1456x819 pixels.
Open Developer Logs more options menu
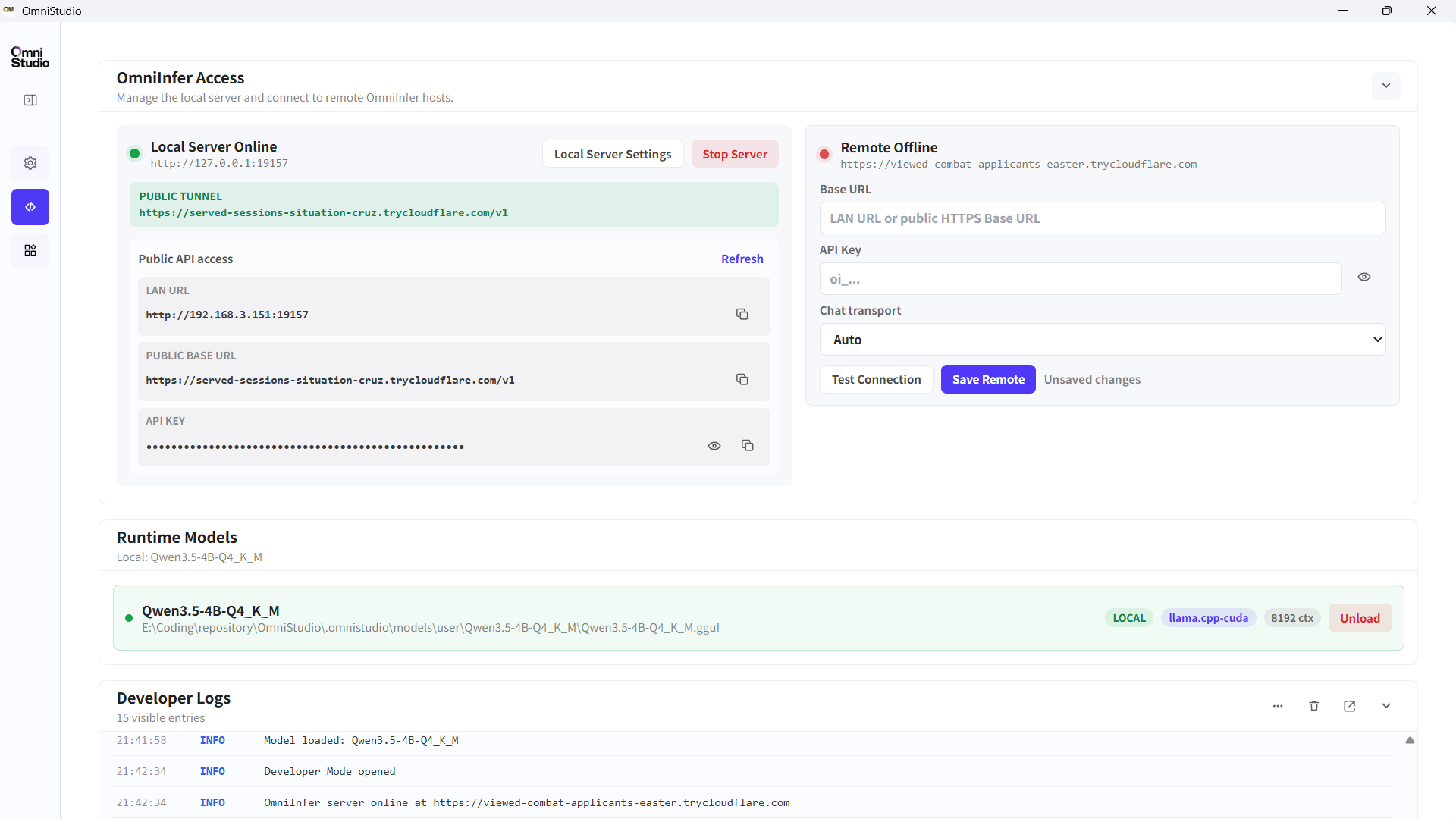[1278, 706]
